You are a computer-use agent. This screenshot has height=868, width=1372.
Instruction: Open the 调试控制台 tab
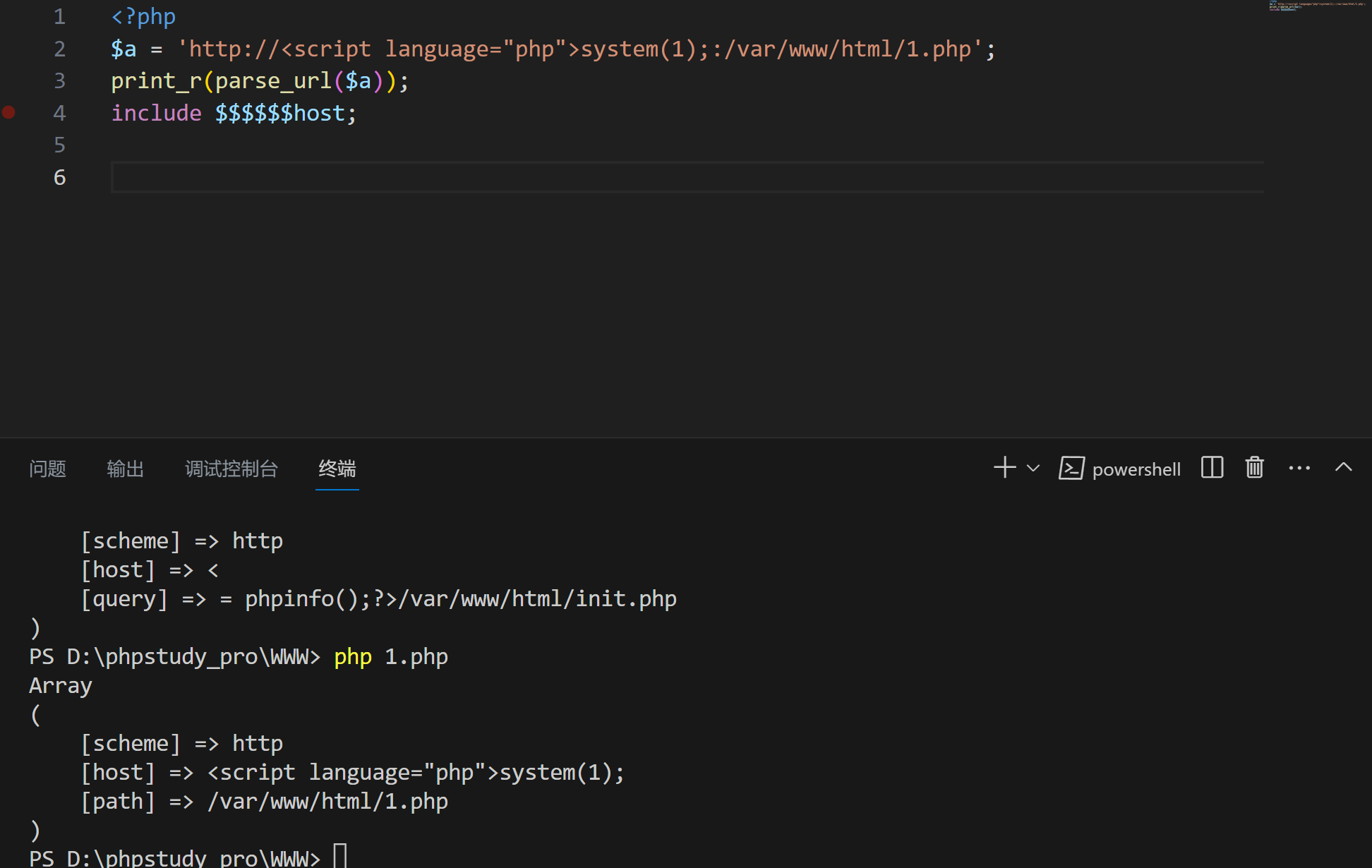tap(231, 469)
